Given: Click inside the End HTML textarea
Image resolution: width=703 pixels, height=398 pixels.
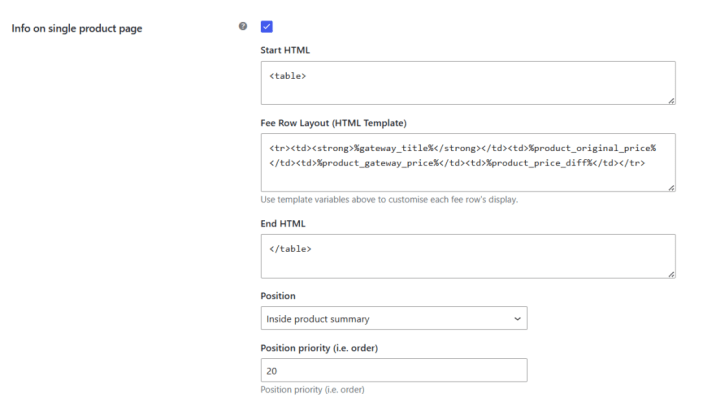Looking at the screenshot, I should point(468,256).
